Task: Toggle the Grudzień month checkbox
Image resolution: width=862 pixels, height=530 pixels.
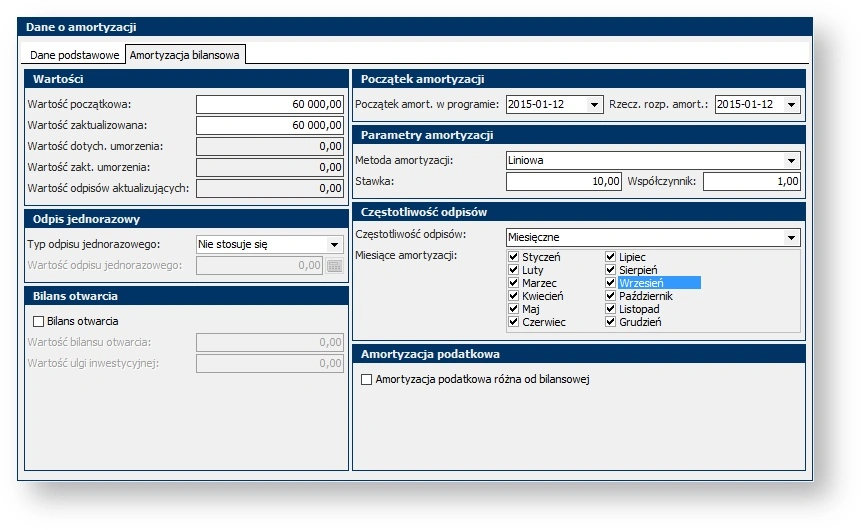Action: tap(610, 322)
